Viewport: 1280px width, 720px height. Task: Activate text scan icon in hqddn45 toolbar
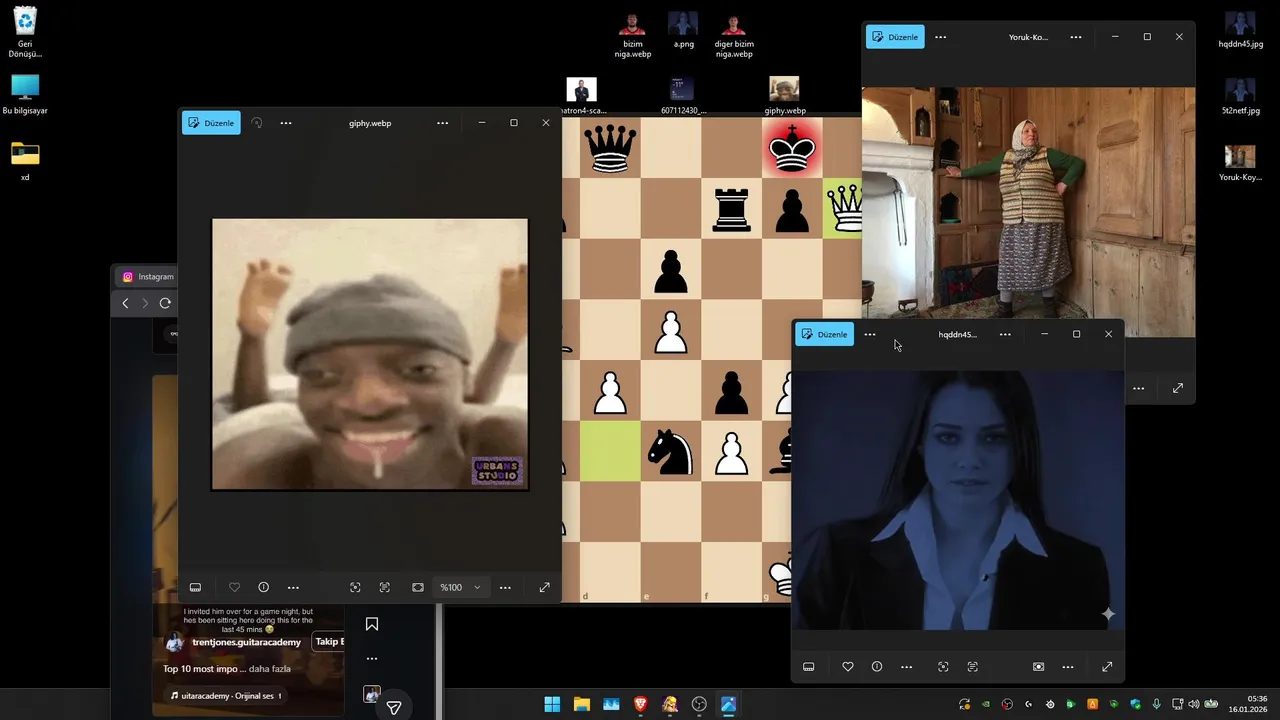[973, 666]
